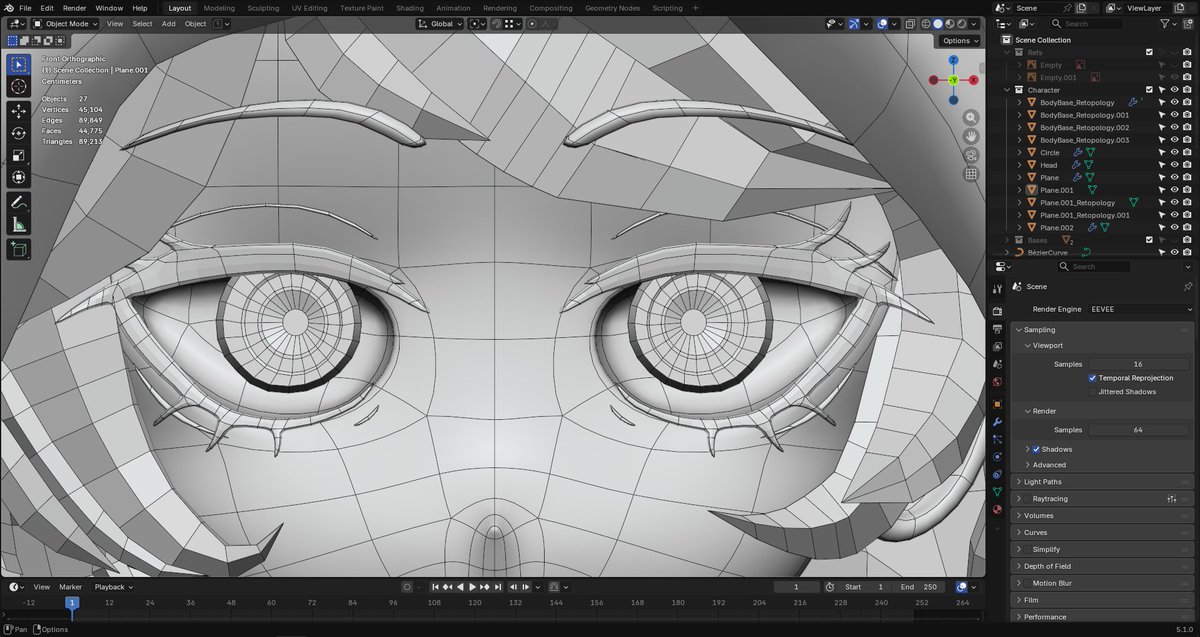1200x637 pixels.
Task: Select the Cursor tool in left toolbar
Action: pos(19,87)
